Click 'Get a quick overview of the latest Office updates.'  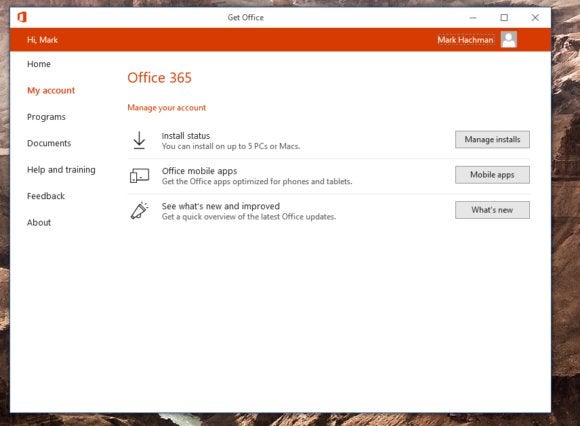[x=249, y=217]
